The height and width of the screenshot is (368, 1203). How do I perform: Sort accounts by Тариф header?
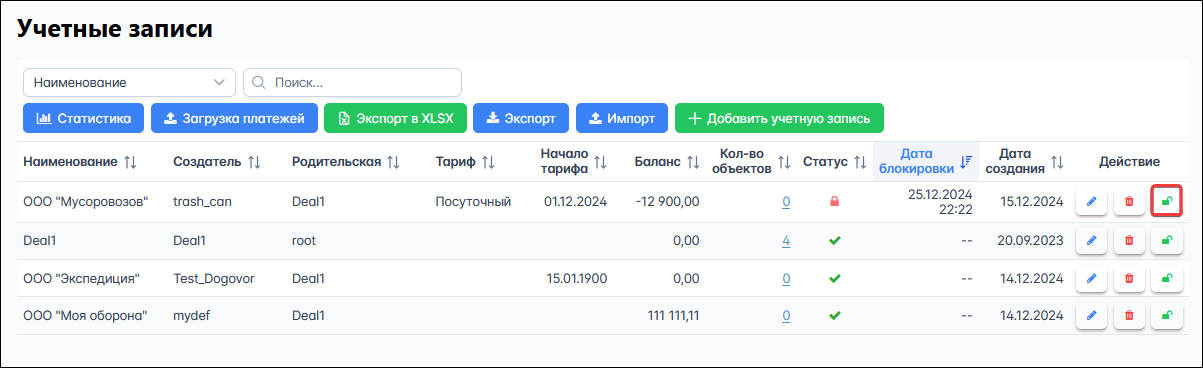point(465,161)
